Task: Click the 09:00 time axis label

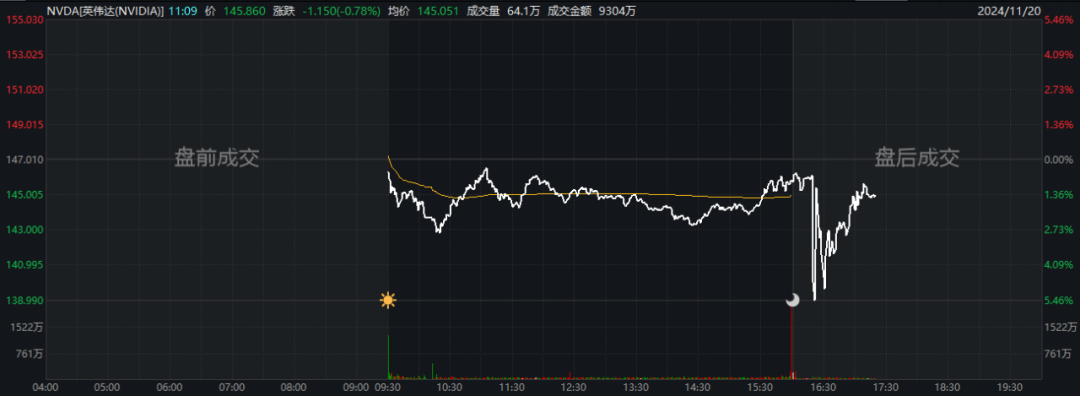Action: (357, 388)
